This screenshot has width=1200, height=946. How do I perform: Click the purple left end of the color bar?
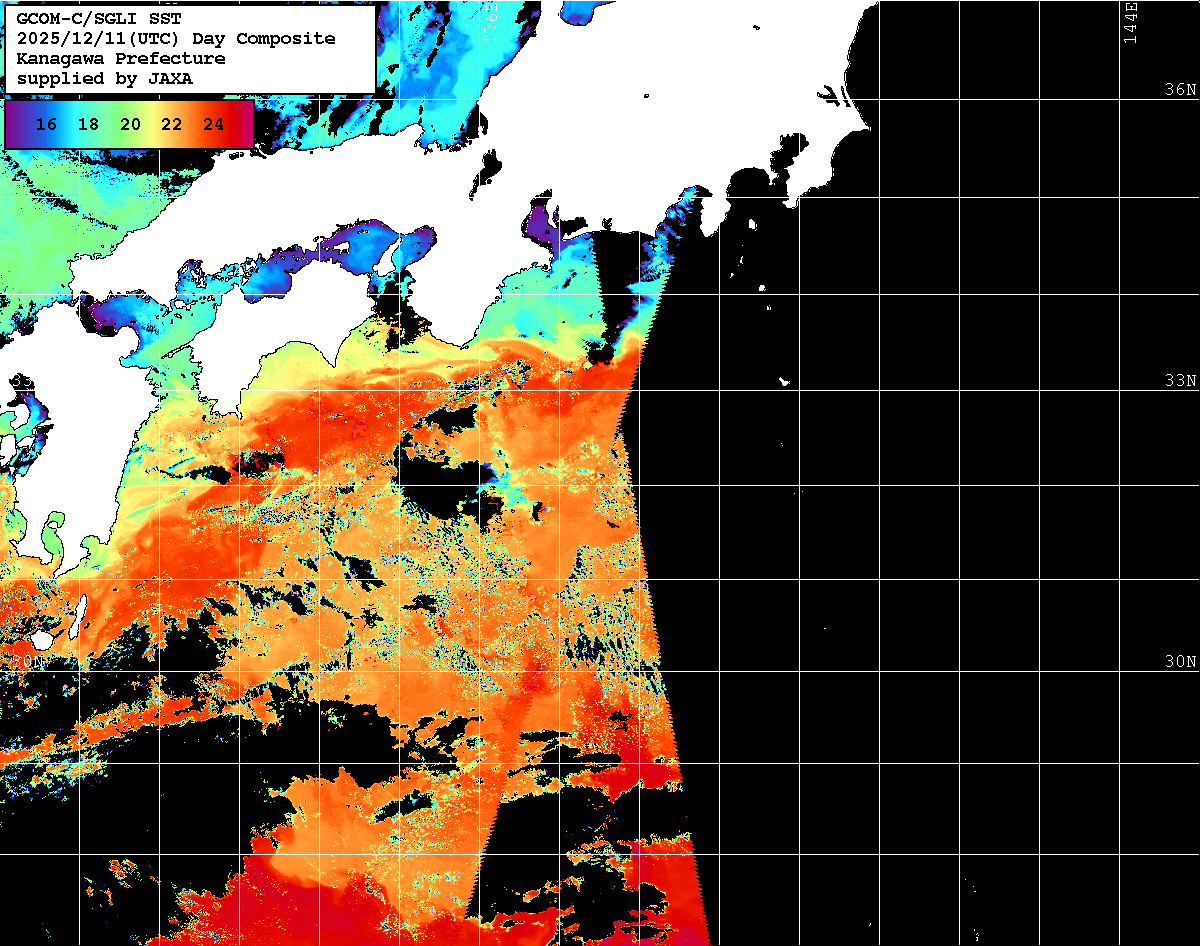(x=16, y=125)
